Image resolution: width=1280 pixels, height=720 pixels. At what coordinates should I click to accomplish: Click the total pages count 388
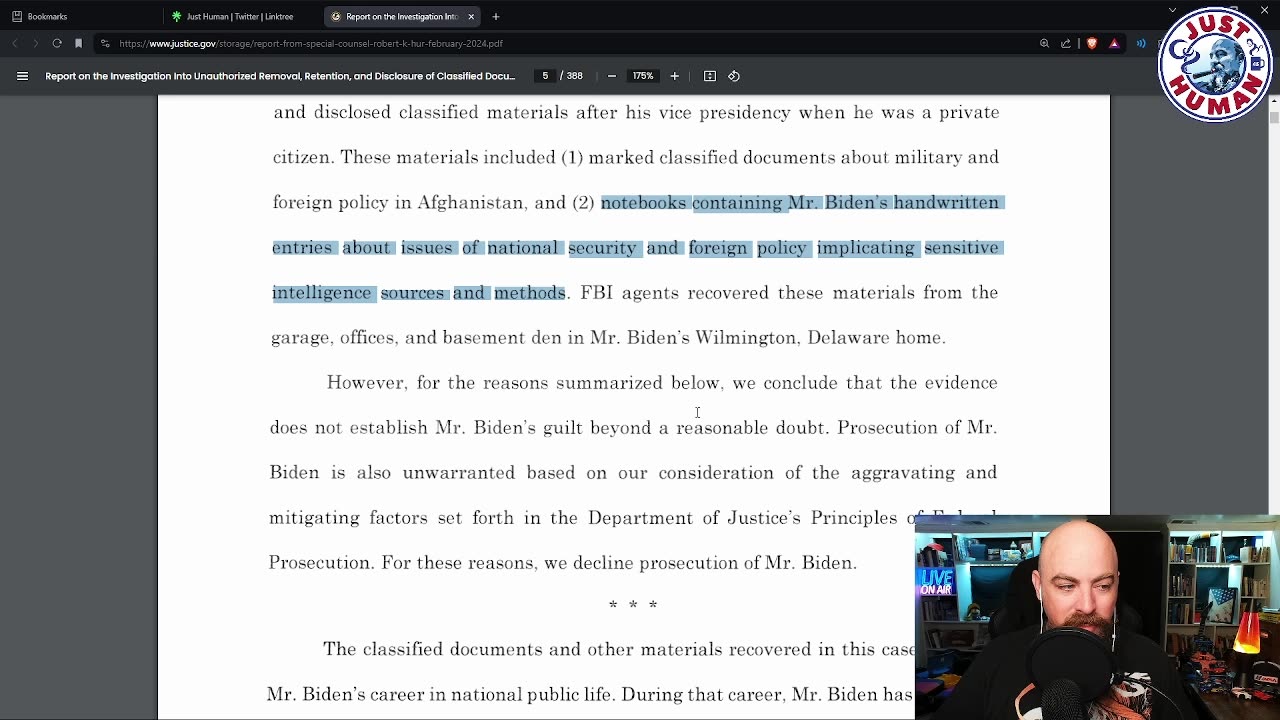pyautogui.click(x=575, y=76)
